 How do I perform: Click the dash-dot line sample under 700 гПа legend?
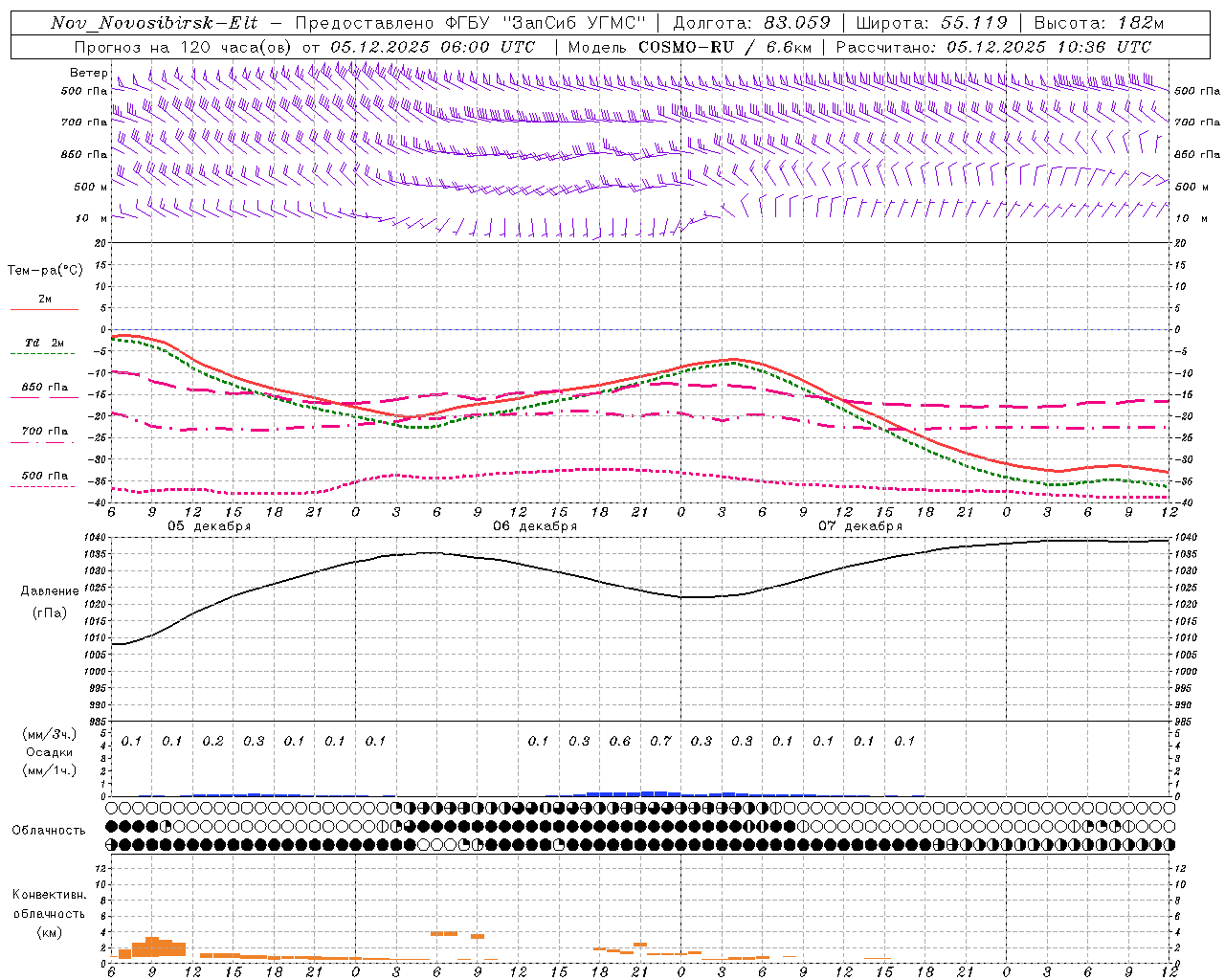[44, 442]
